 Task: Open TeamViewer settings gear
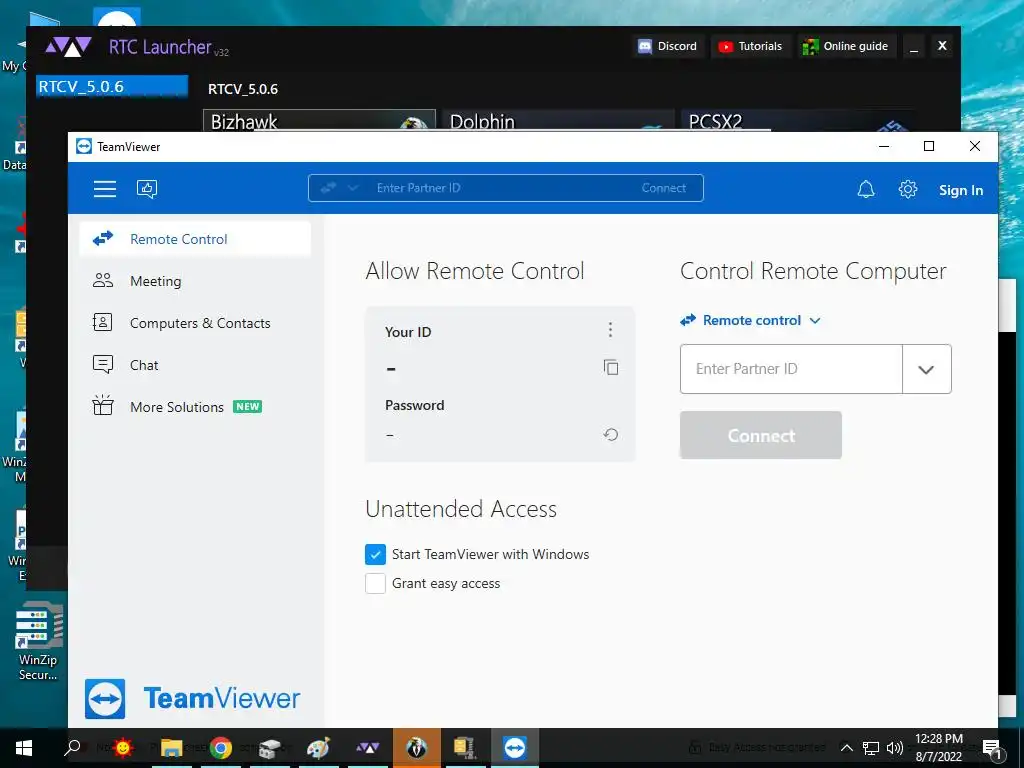pos(908,189)
